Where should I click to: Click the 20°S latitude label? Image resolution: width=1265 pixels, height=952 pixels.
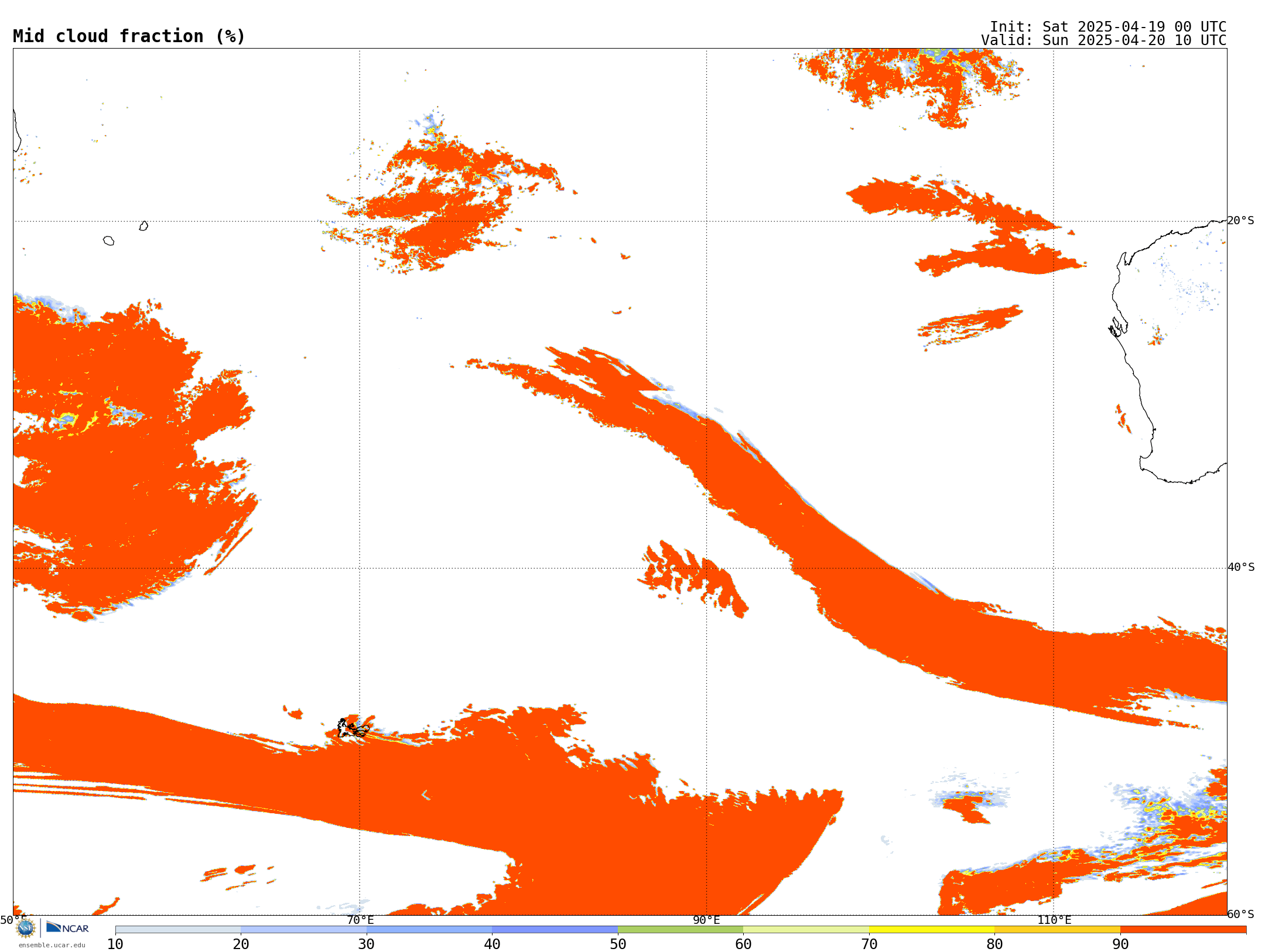(x=1240, y=221)
